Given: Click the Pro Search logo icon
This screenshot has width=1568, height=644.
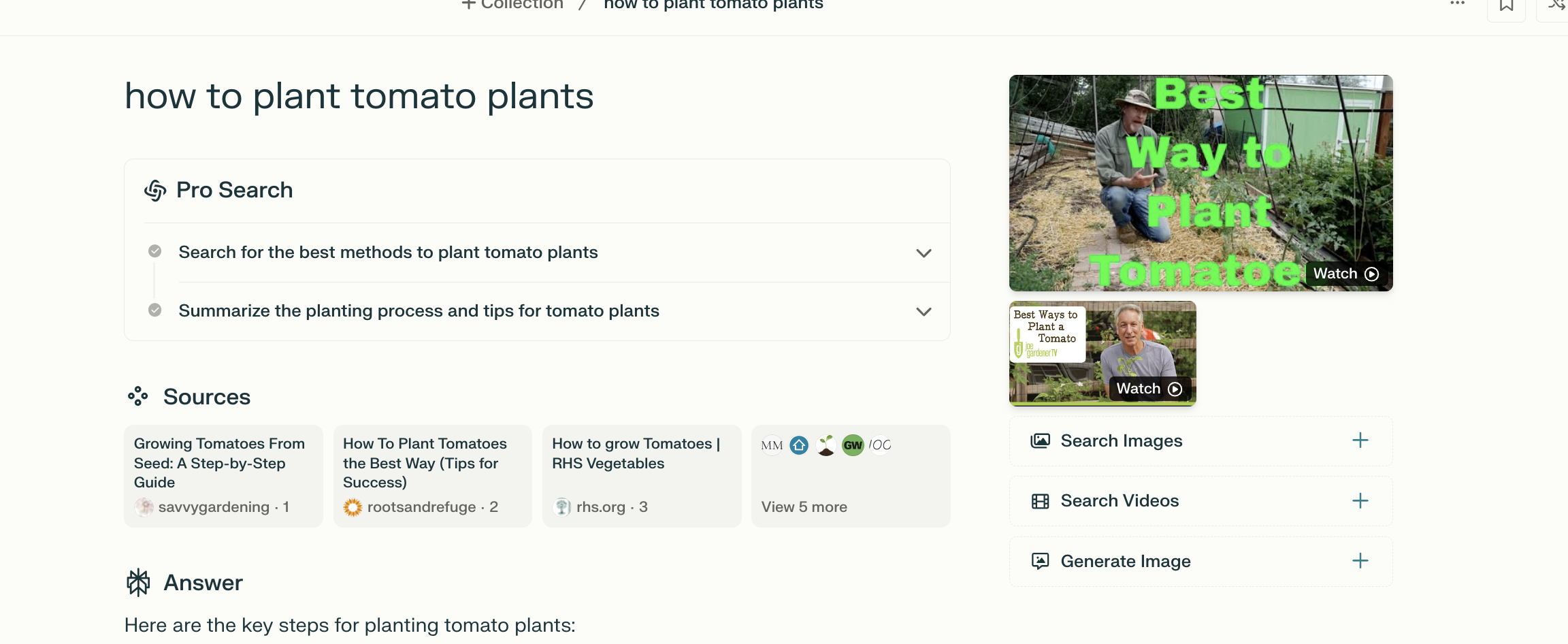Looking at the screenshot, I should (x=155, y=191).
